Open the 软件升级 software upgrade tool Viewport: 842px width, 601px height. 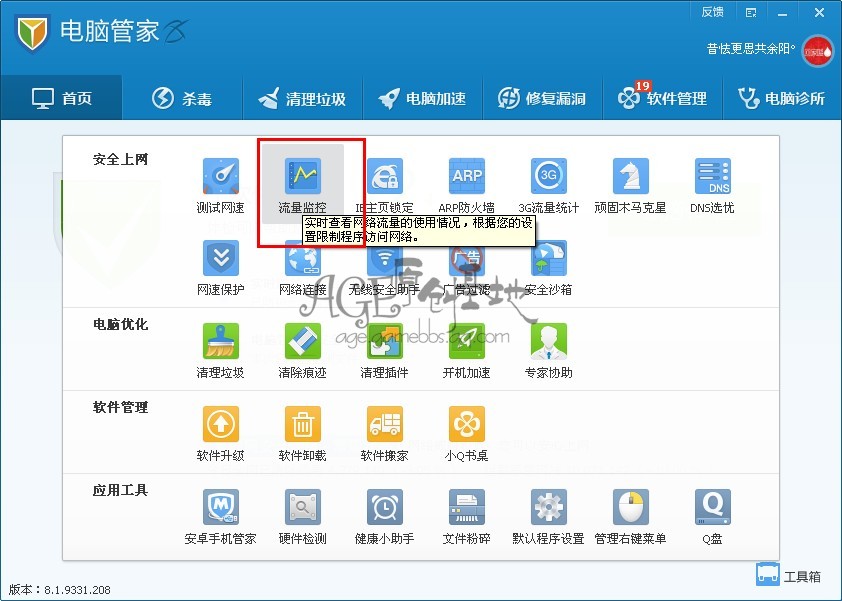point(220,434)
